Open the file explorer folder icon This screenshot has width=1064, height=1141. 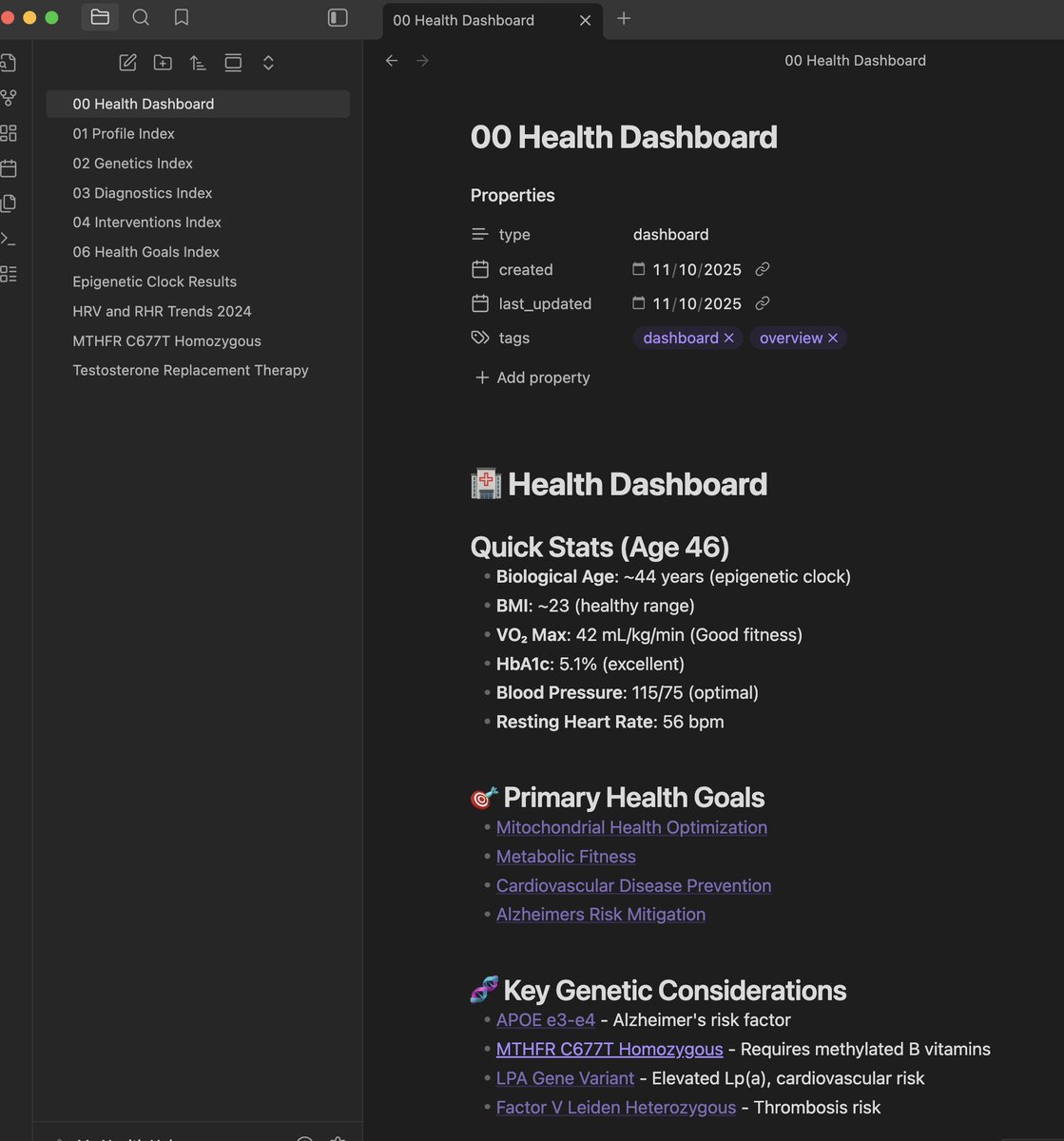tap(100, 17)
